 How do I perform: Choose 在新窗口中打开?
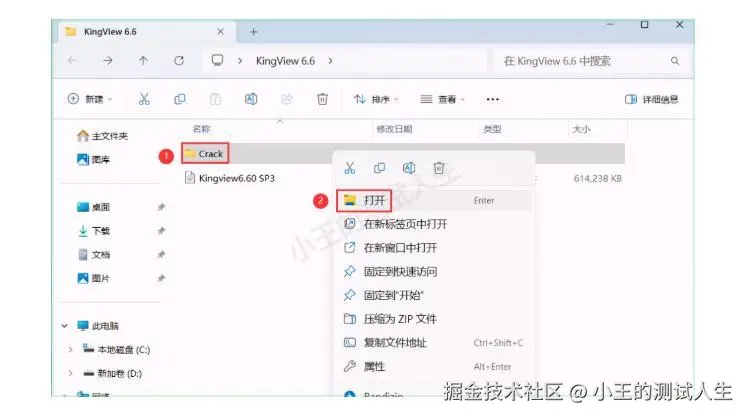(x=434, y=248)
